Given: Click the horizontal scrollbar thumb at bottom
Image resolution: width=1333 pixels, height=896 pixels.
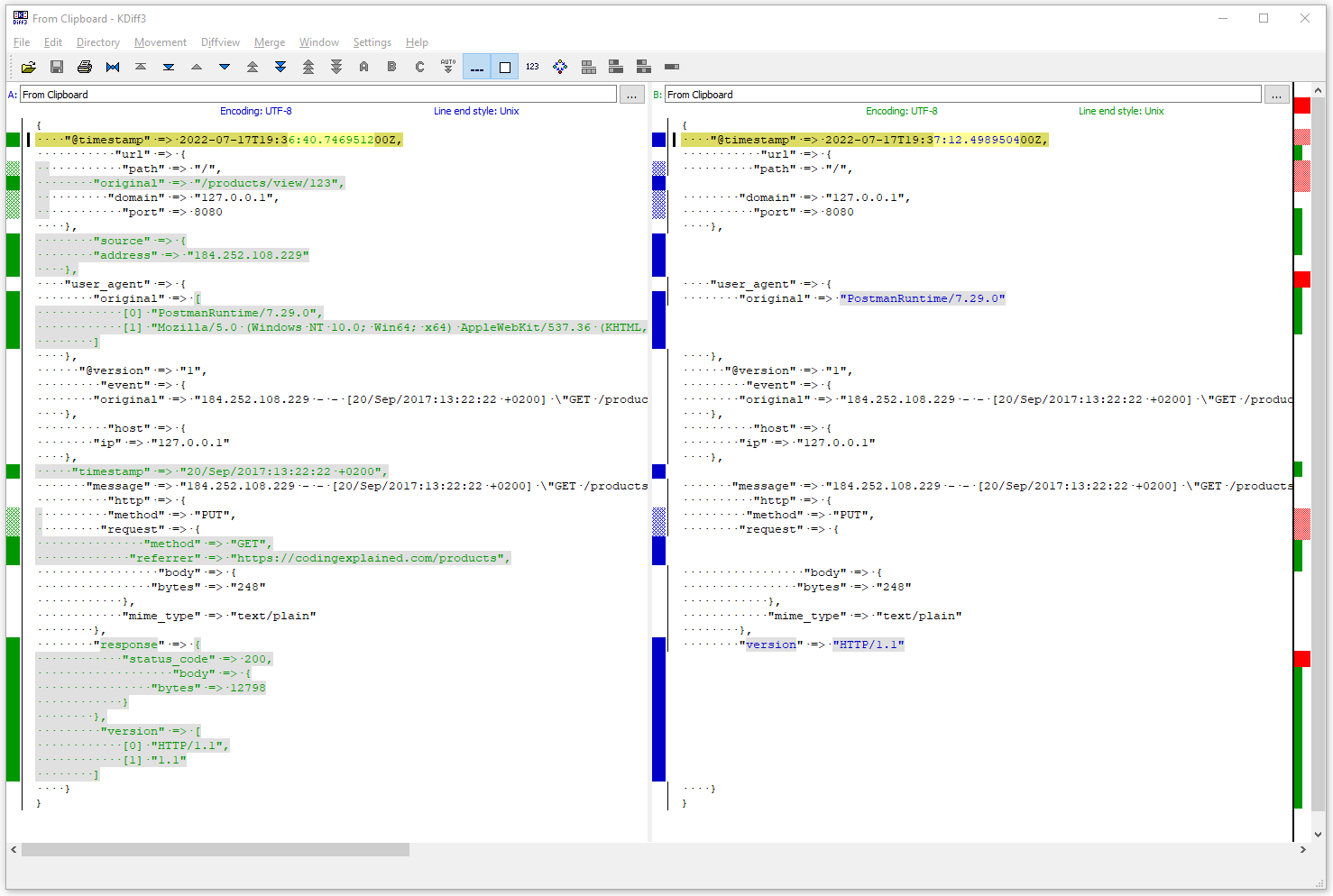Looking at the screenshot, I should point(215,849).
